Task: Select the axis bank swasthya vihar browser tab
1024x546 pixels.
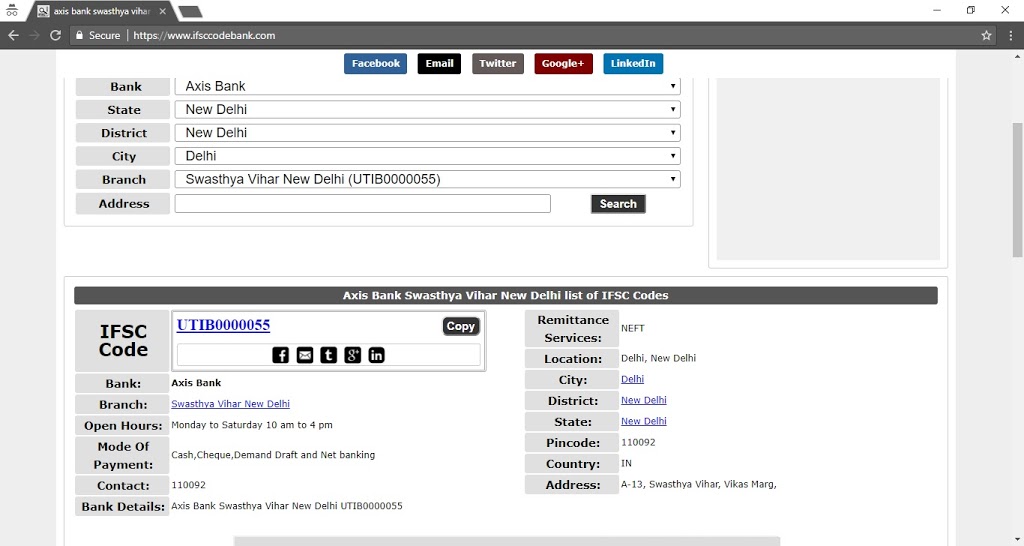Action: 101,11
